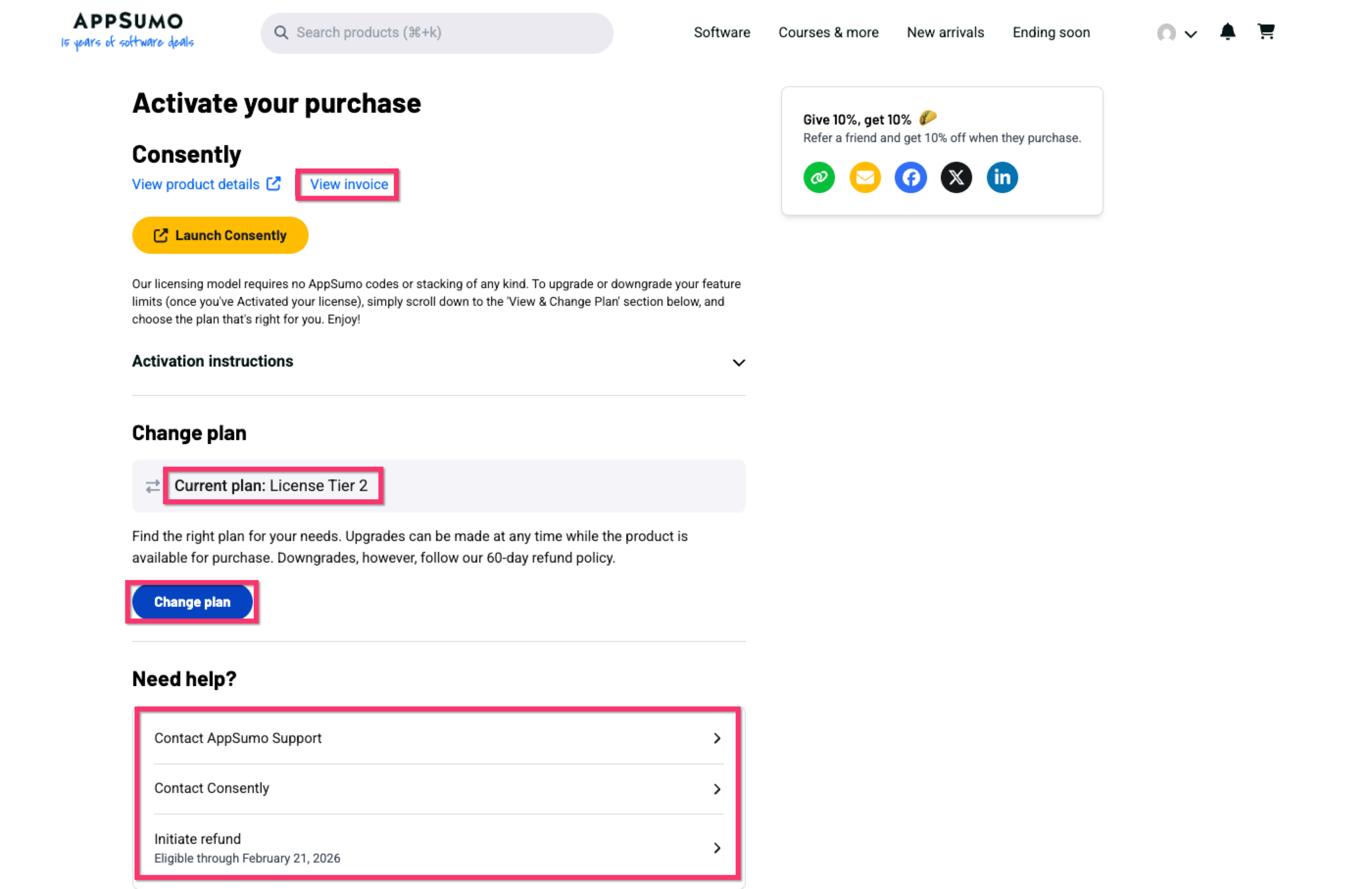This screenshot has width=1372, height=889.
Task: Open Initiate refund option
Action: [438, 847]
